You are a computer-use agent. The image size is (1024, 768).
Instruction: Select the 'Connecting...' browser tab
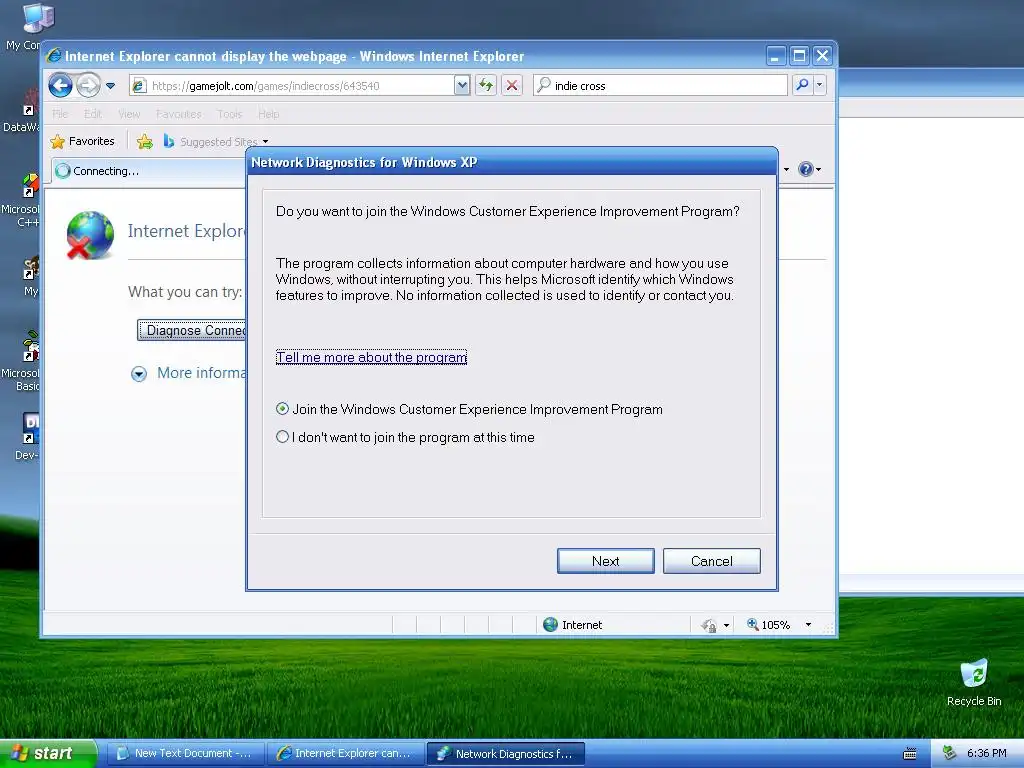(x=148, y=171)
